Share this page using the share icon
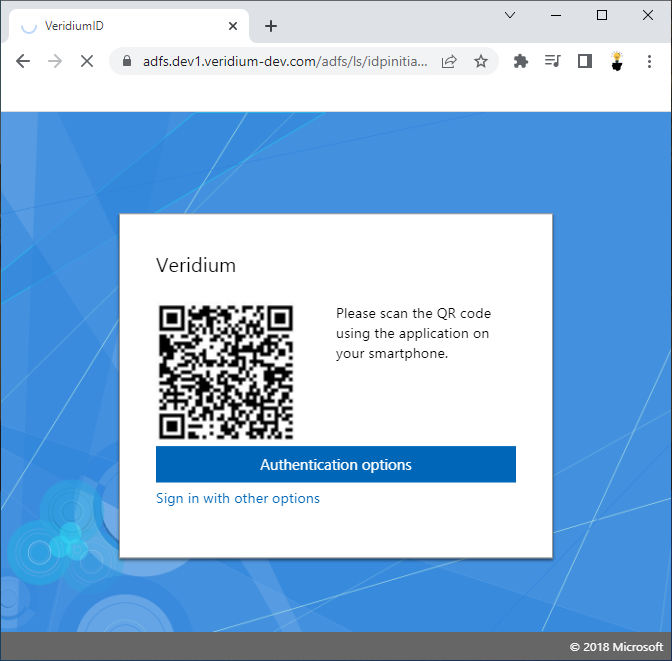672x661 pixels. click(449, 61)
